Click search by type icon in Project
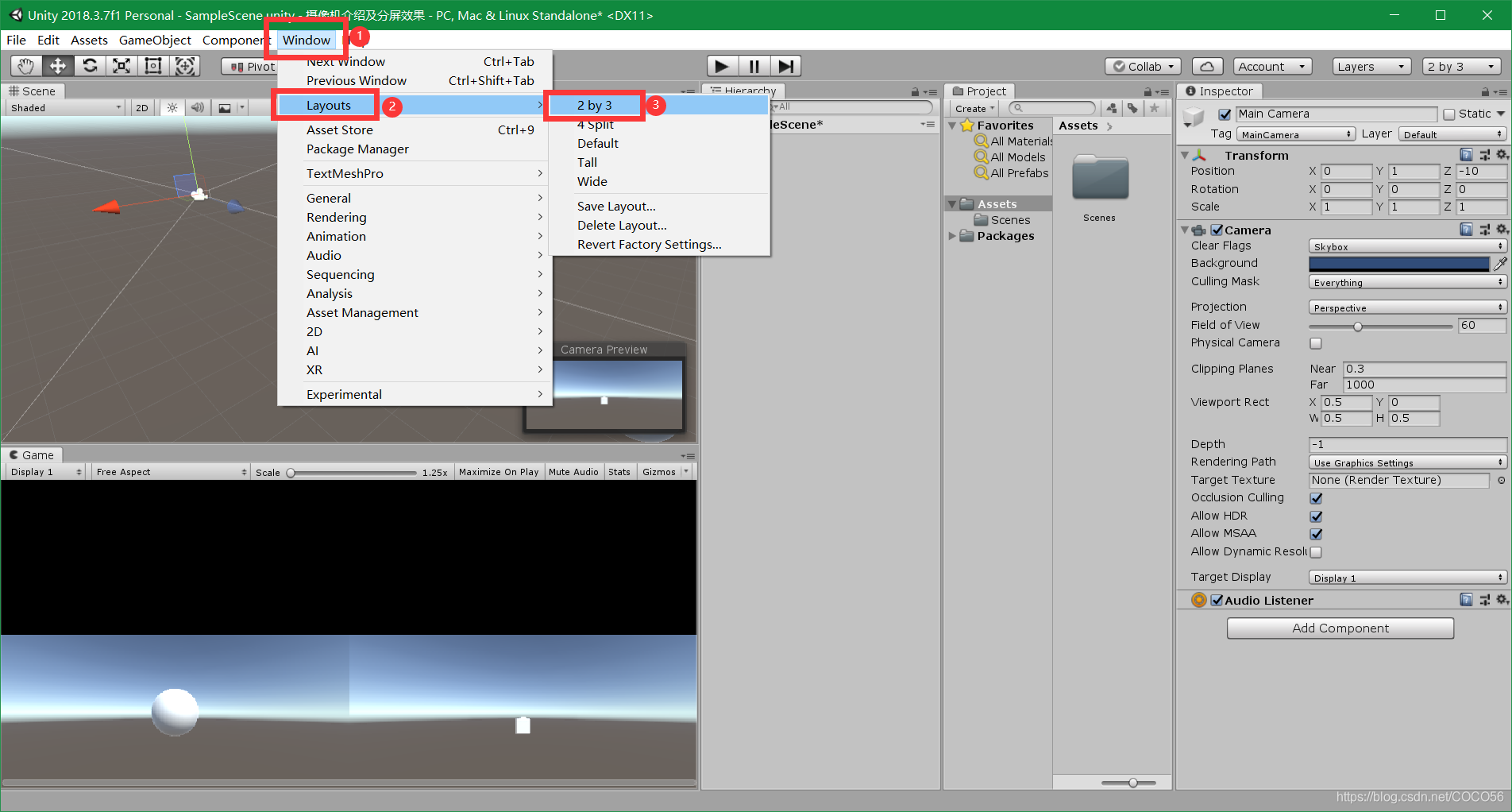Screen dimensions: 1512x812 [x=1112, y=108]
